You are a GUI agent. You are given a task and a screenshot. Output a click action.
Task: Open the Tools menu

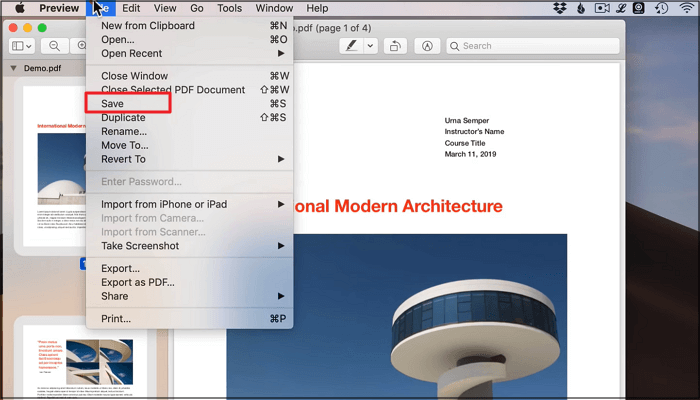click(229, 8)
